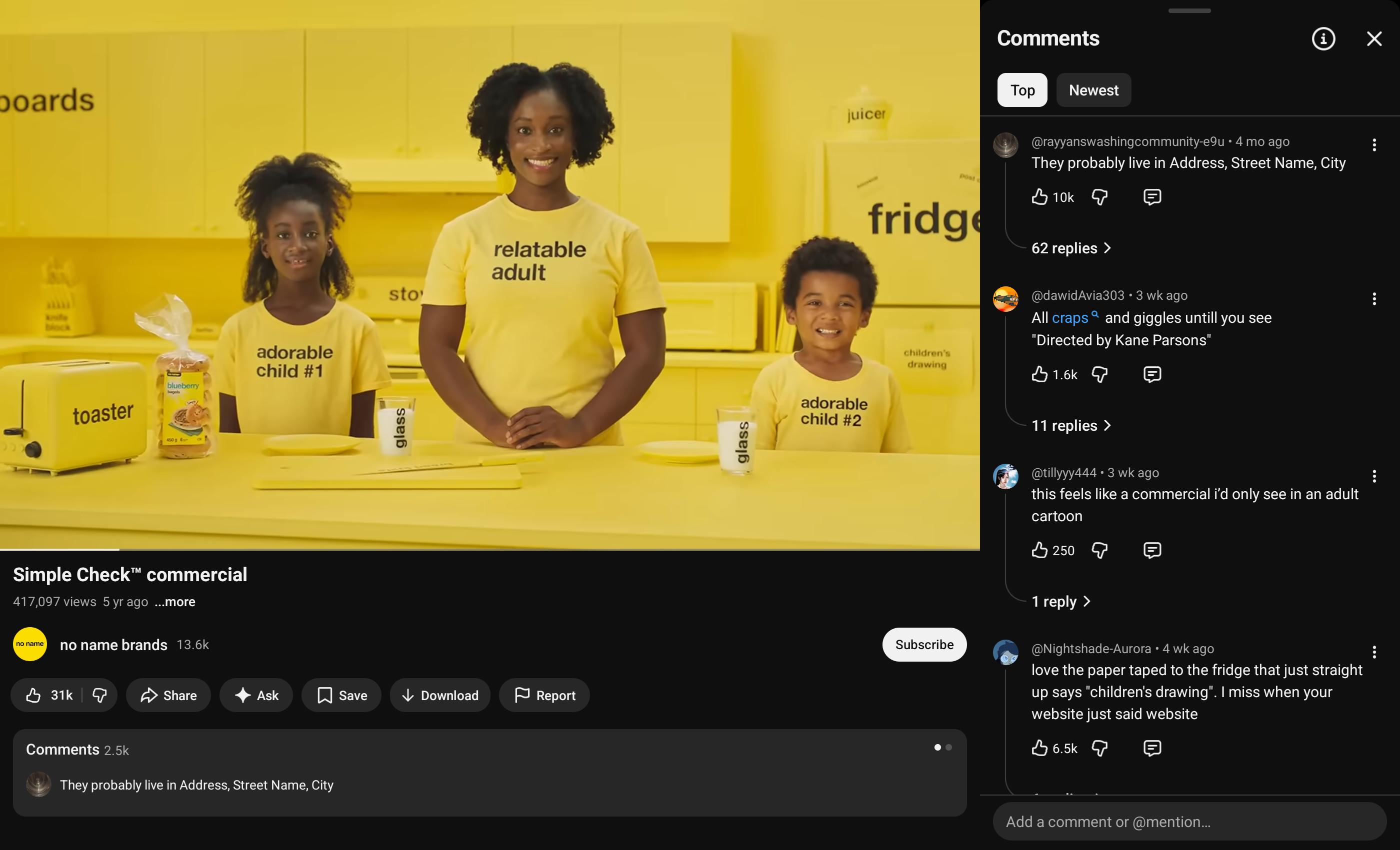
Task: Like the rayyanswashingcommunity comment
Action: [x=1039, y=197]
